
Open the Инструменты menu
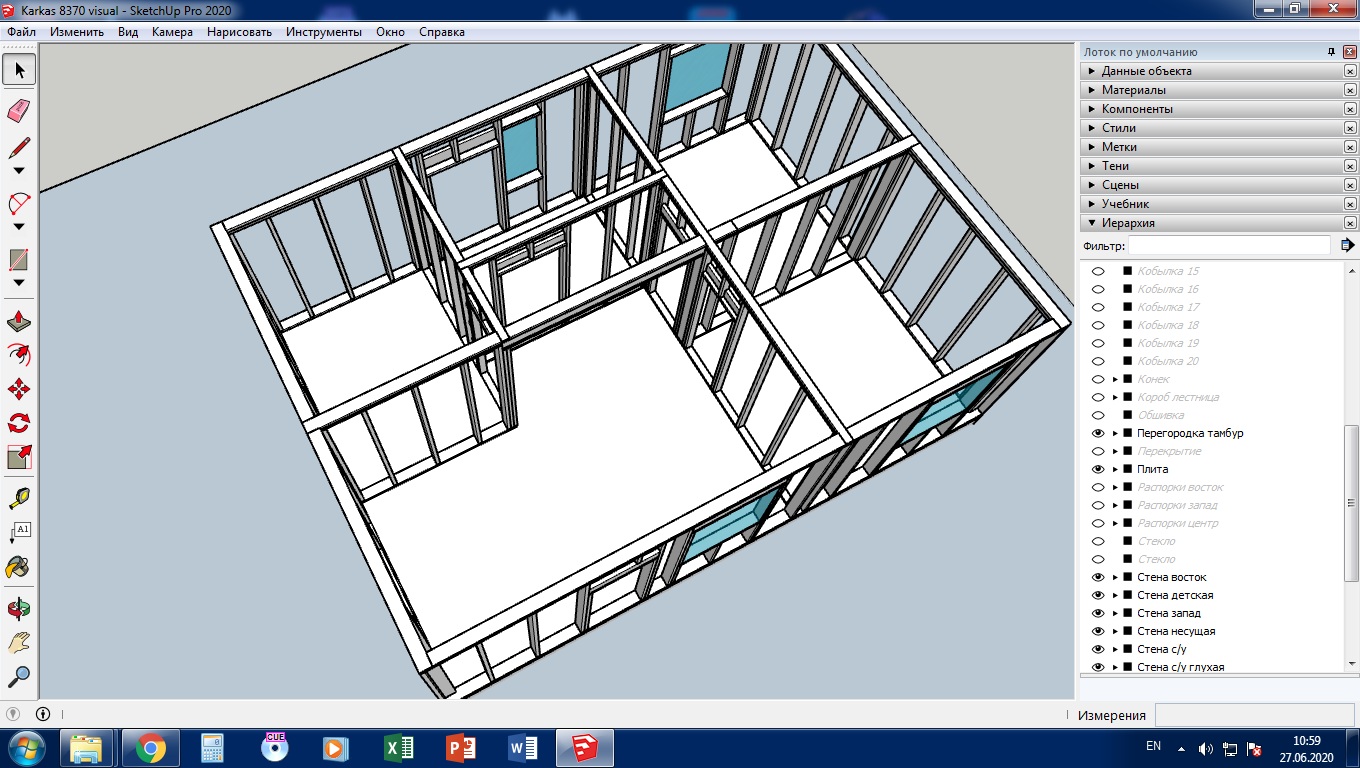[x=324, y=31]
